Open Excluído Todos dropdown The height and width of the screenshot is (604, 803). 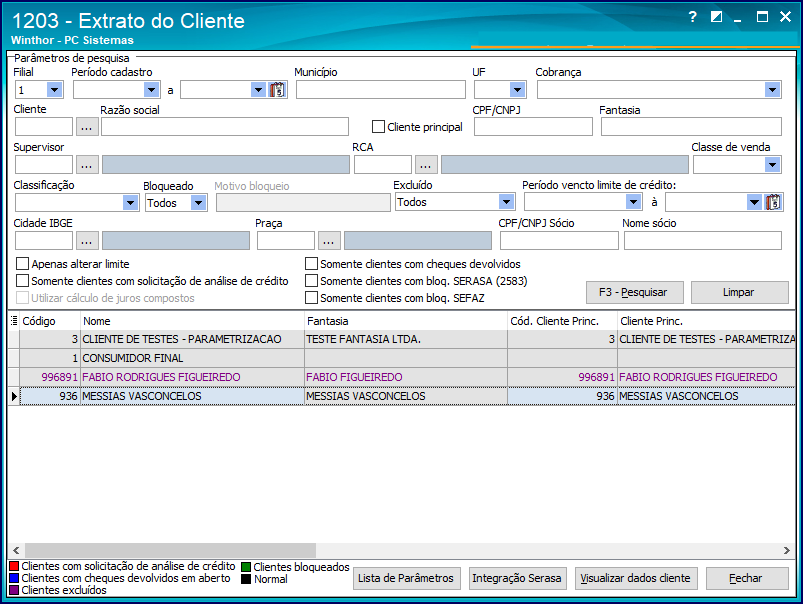click(x=506, y=202)
